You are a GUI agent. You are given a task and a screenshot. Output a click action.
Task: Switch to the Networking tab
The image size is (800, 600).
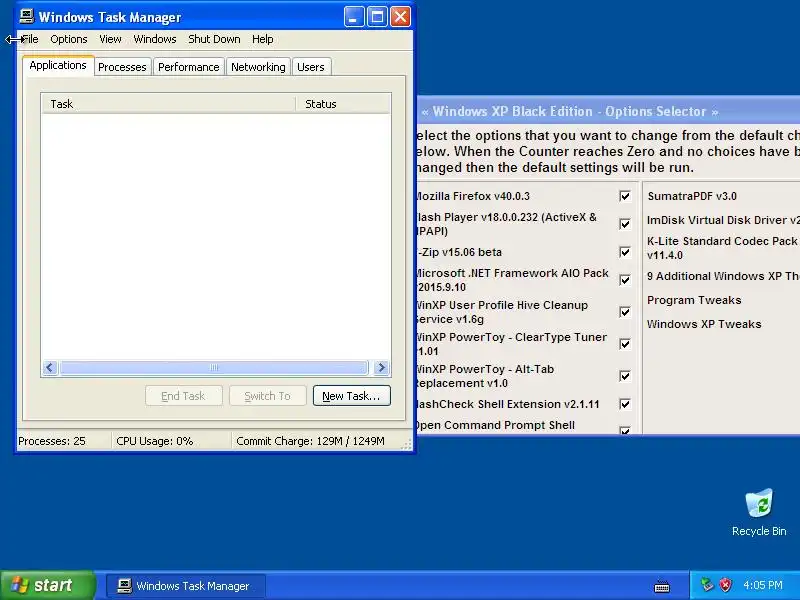click(x=258, y=67)
